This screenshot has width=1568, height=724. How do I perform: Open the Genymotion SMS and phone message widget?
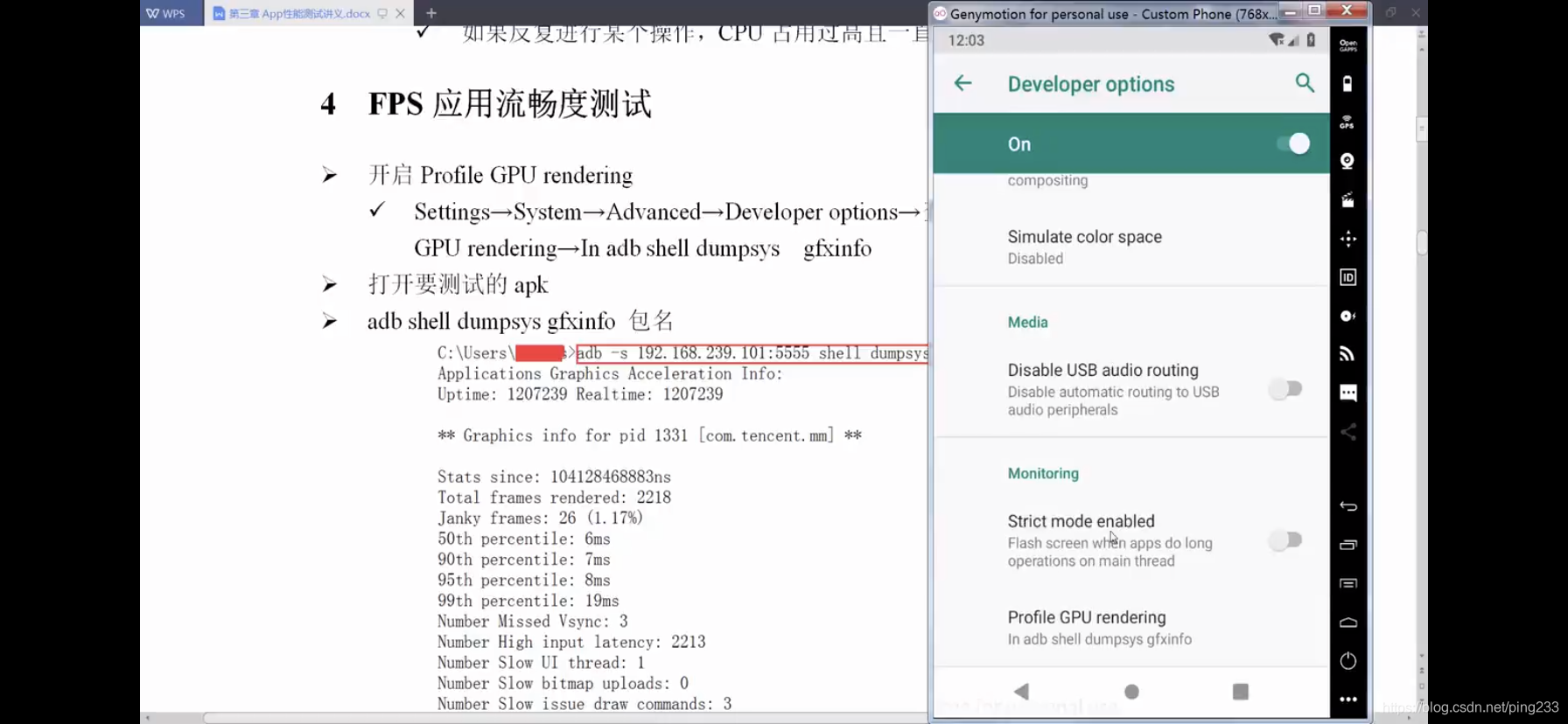coord(1347,393)
